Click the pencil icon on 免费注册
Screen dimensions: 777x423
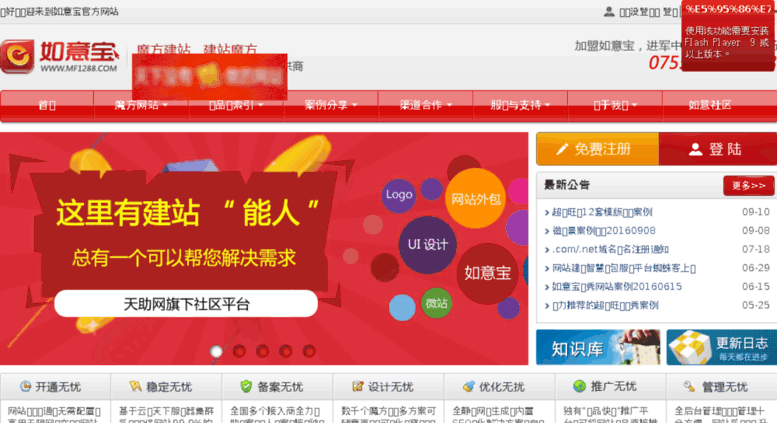point(562,149)
